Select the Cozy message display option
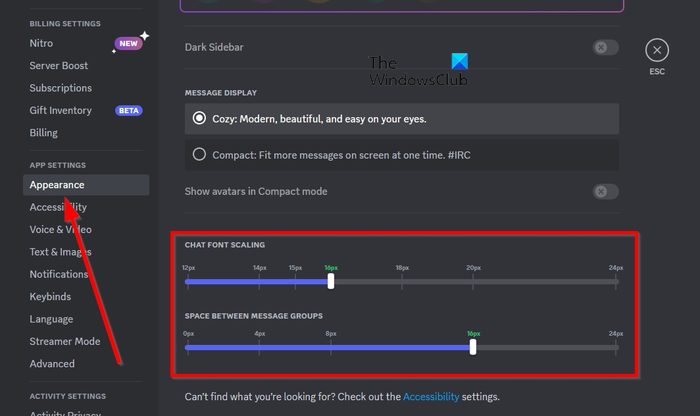The width and height of the screenshot is (700, 416). coord(200,119)
